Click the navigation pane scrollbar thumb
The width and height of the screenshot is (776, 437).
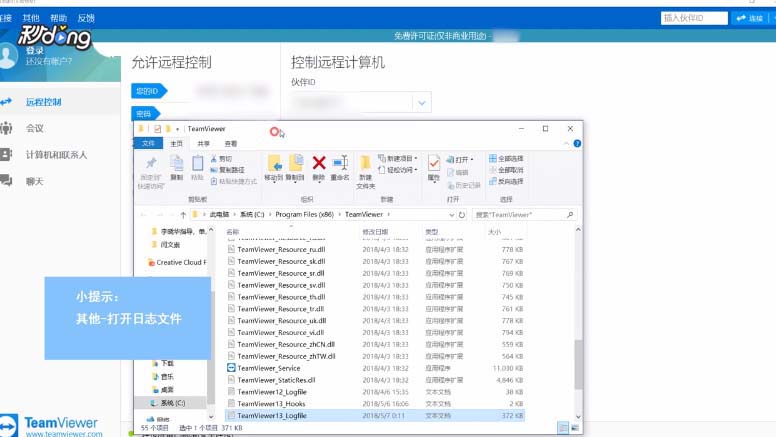point(211,346)
